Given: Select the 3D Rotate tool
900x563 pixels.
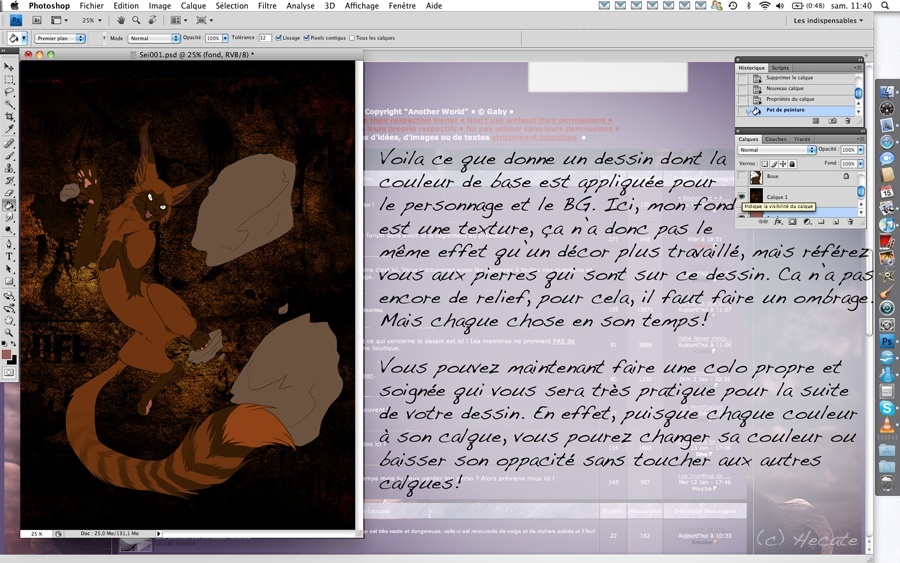Looking at the screenshot, I should (9, 296).
